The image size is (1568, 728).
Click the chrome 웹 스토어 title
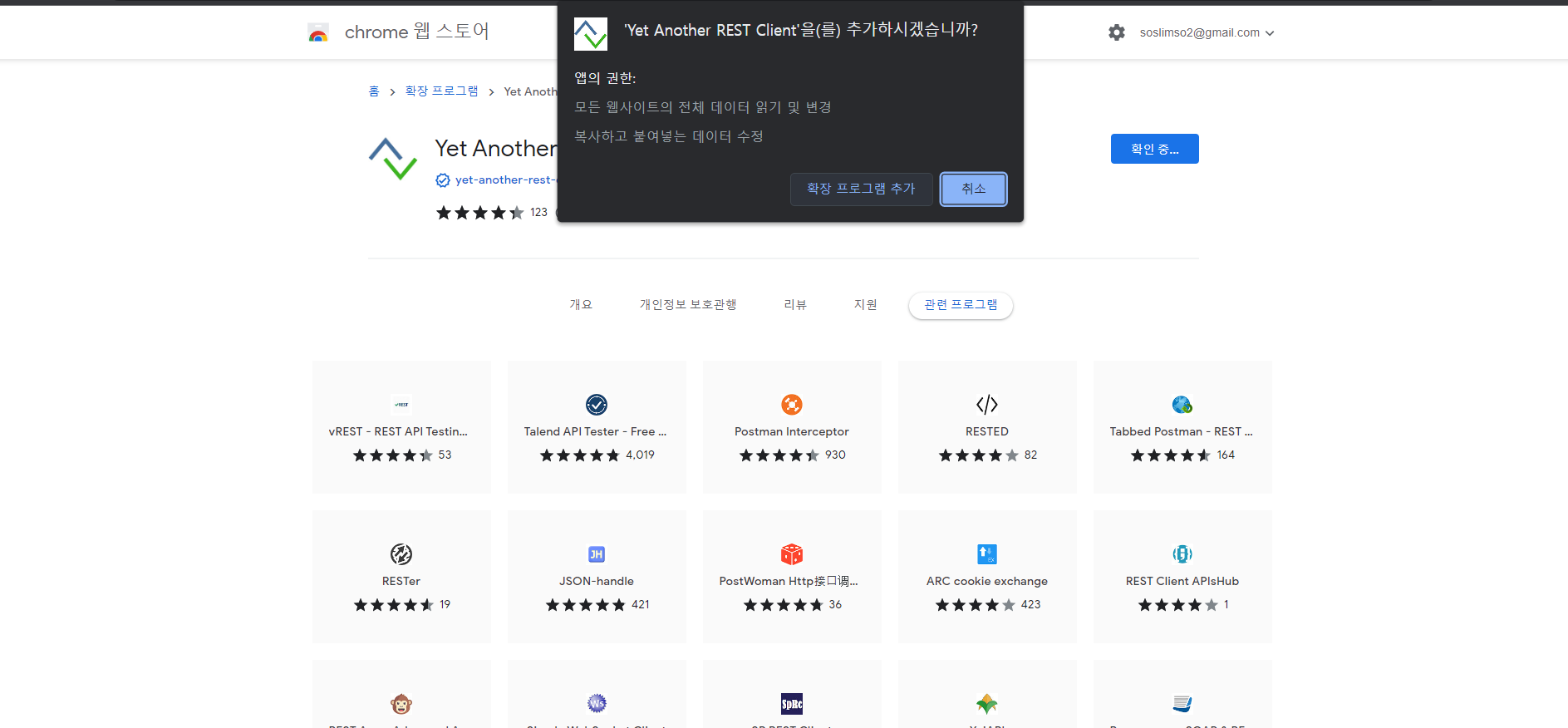tap(417, 32)
